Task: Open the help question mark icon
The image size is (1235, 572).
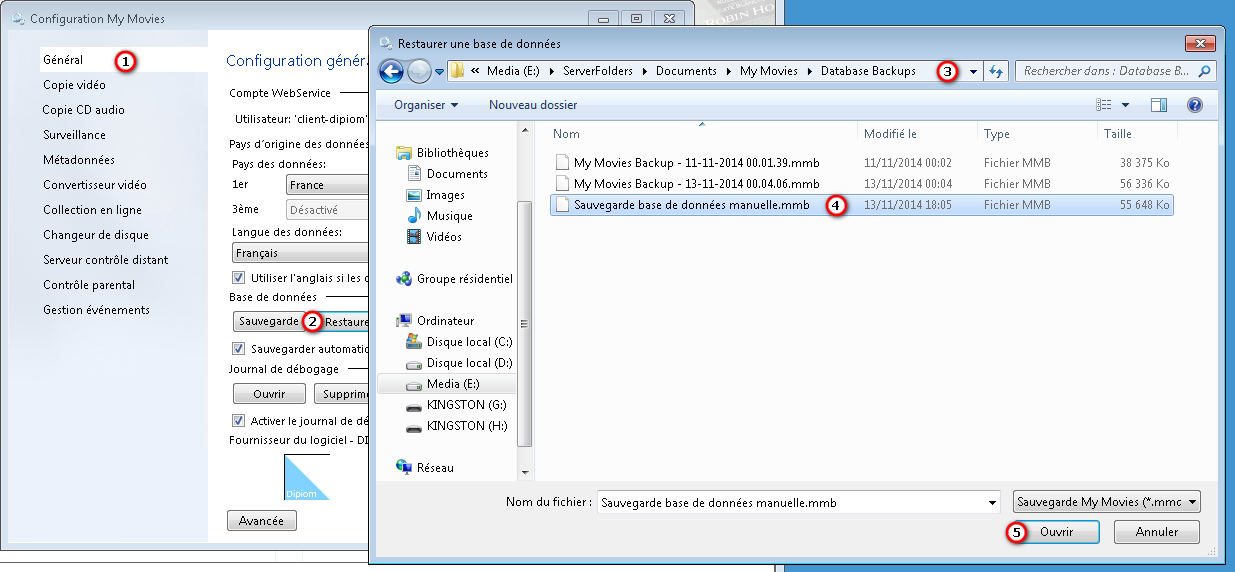Action: [x=1194, y=105]
